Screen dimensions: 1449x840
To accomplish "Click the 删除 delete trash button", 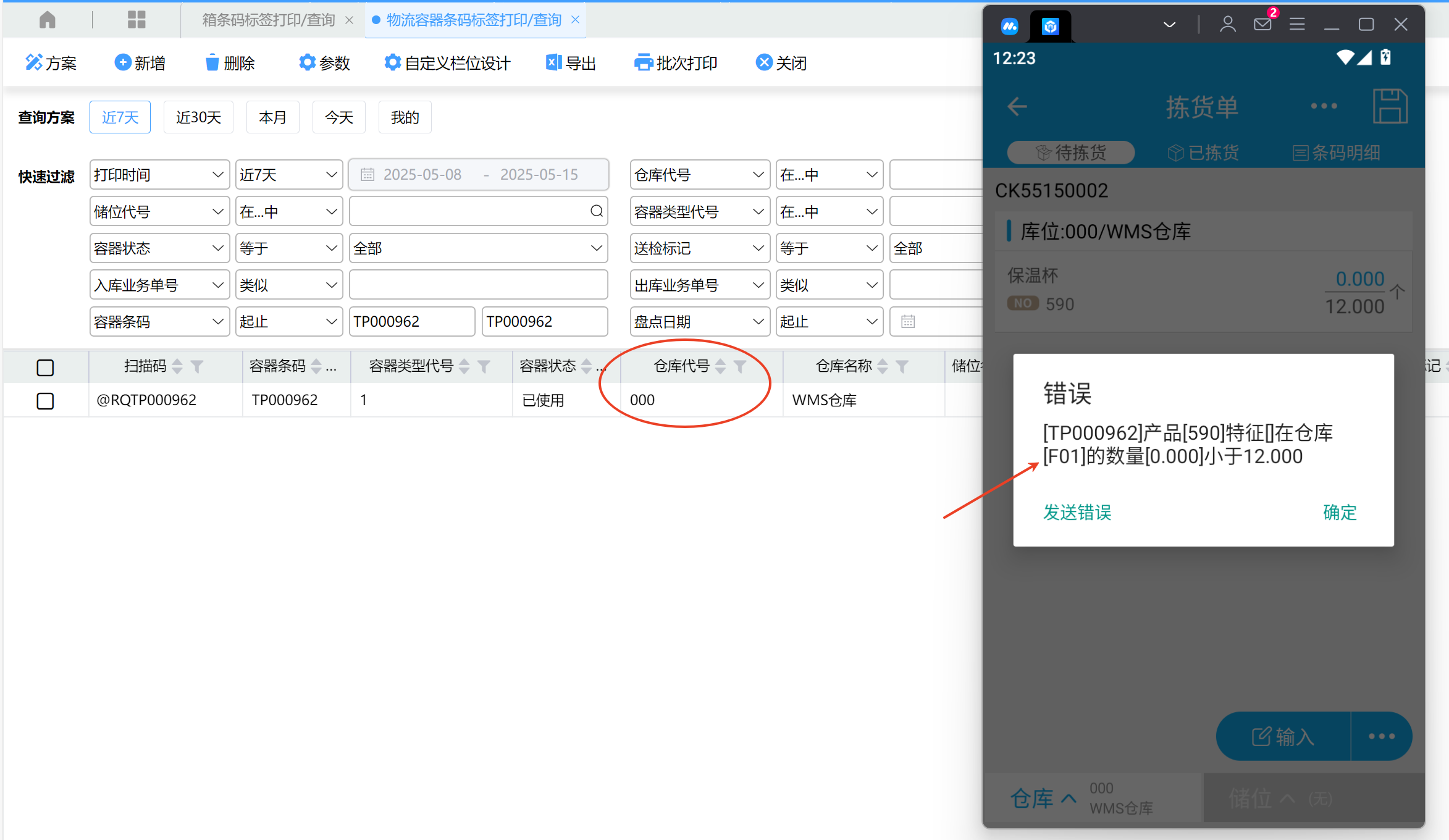I will coord(230,62).
